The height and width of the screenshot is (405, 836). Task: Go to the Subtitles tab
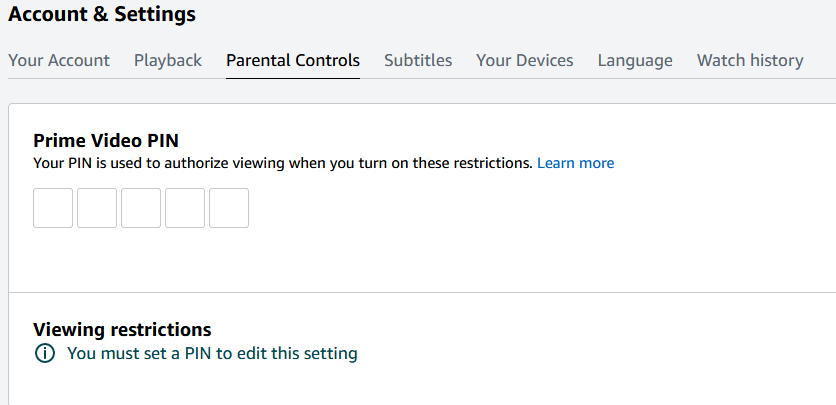[x=418, y=60]
